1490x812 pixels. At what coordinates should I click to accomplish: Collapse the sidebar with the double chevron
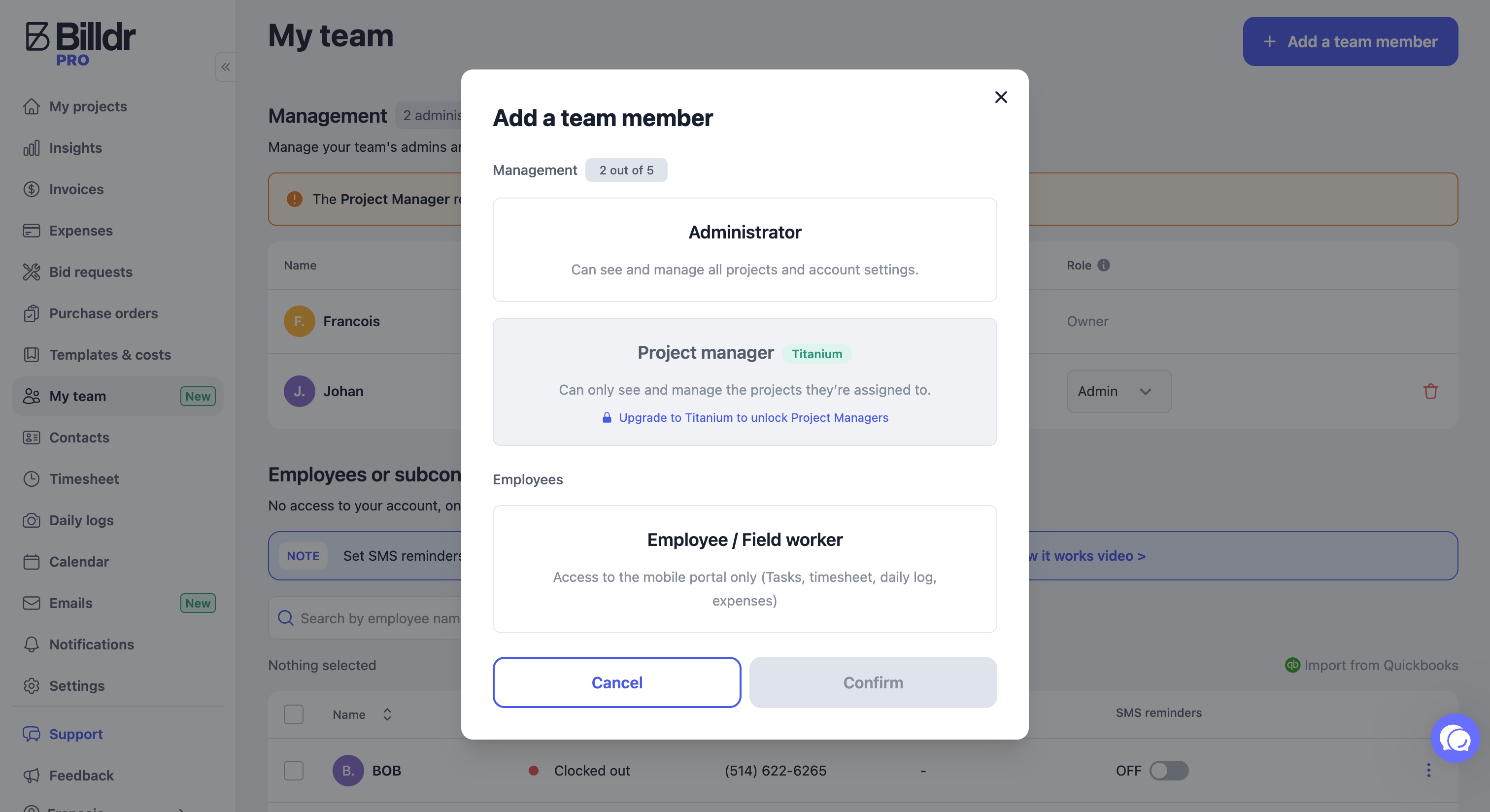point(226,67)
